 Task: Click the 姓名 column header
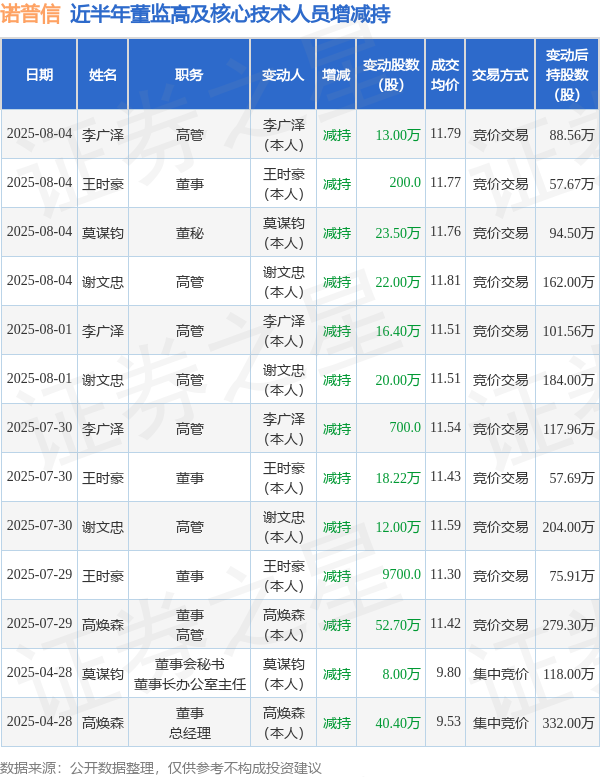click(103, 74)
